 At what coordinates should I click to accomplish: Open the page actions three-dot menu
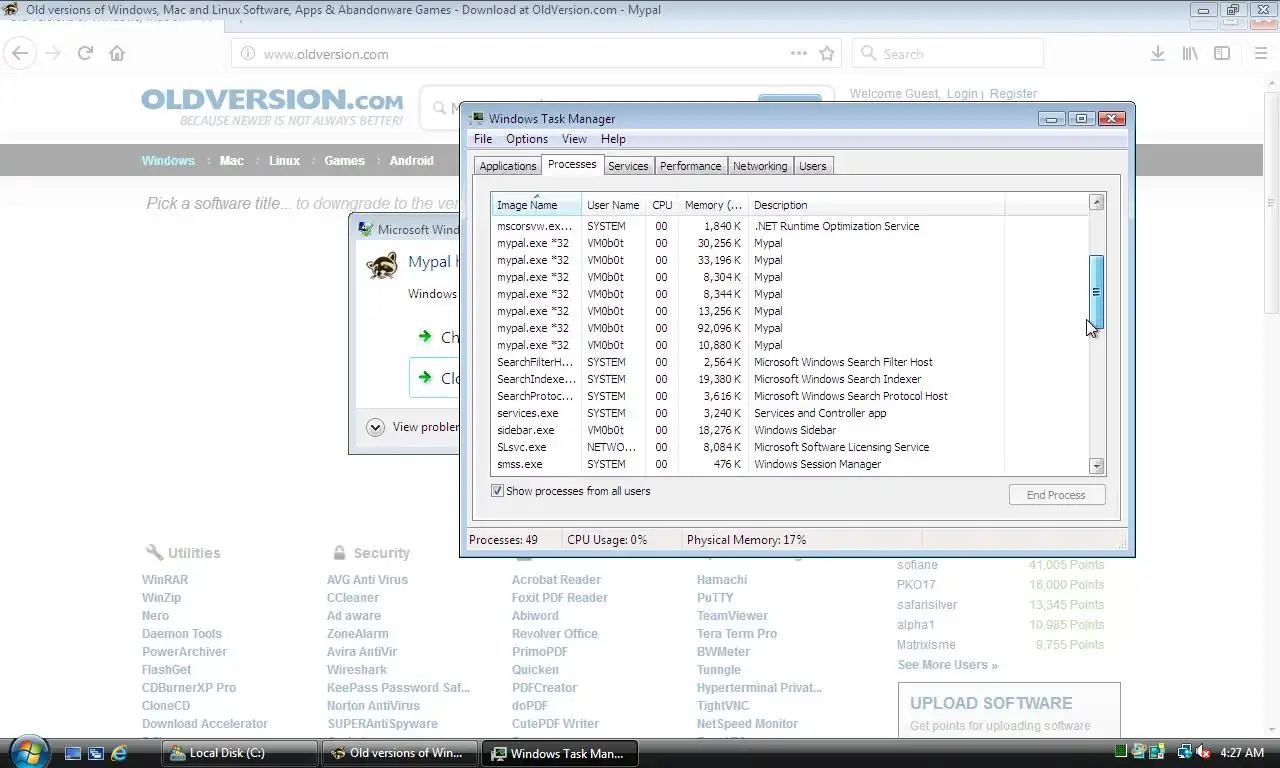point(799,54)
